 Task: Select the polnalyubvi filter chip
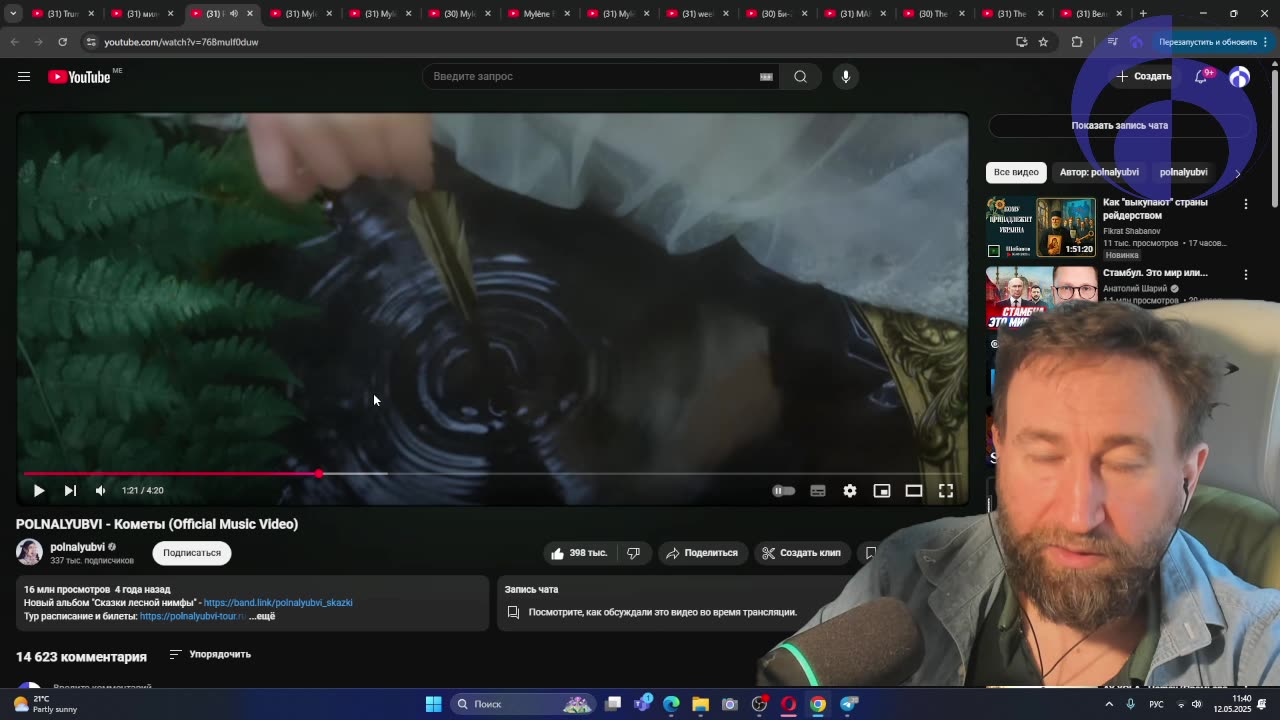pos(1183,172)
